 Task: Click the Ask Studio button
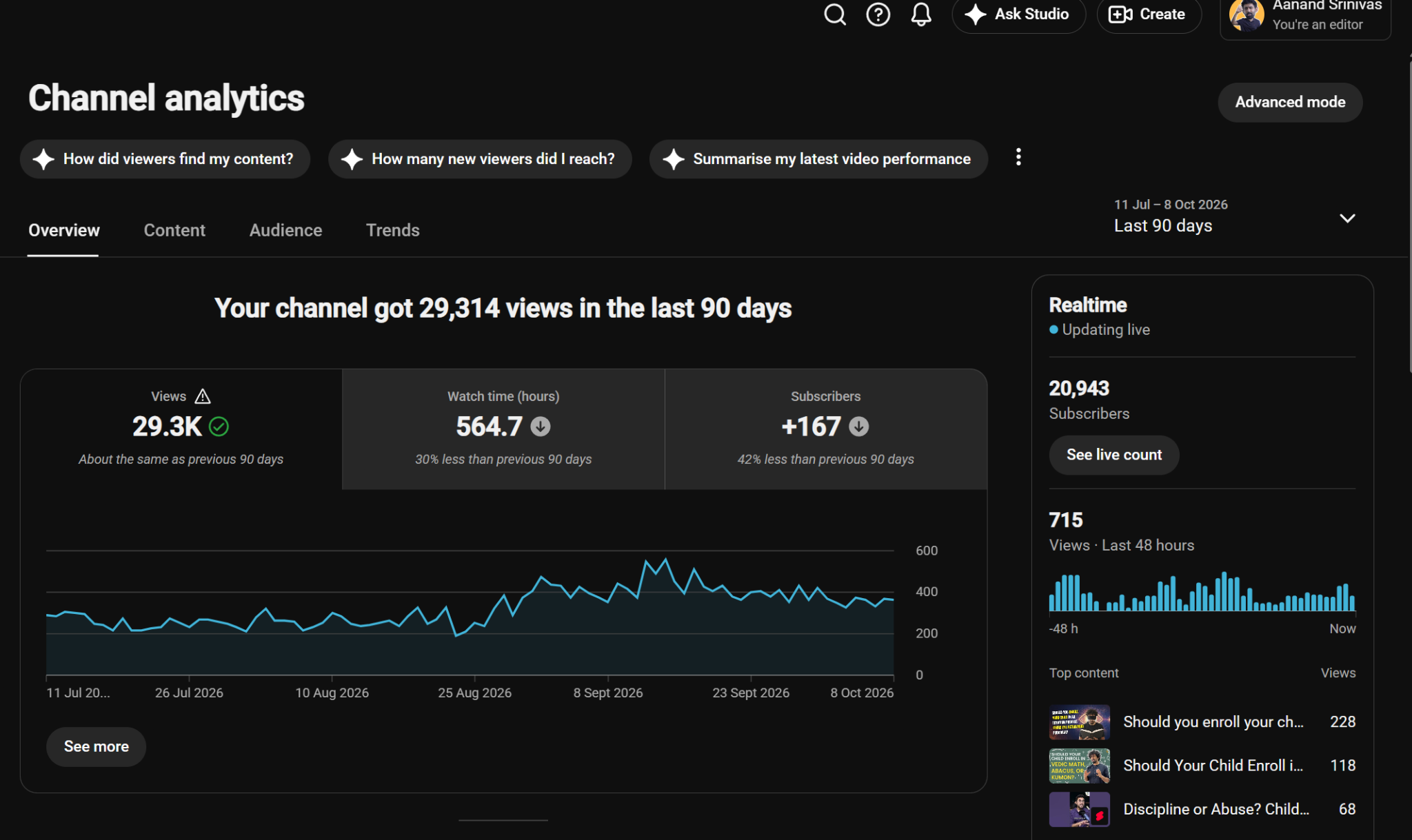coord(1018,14)
